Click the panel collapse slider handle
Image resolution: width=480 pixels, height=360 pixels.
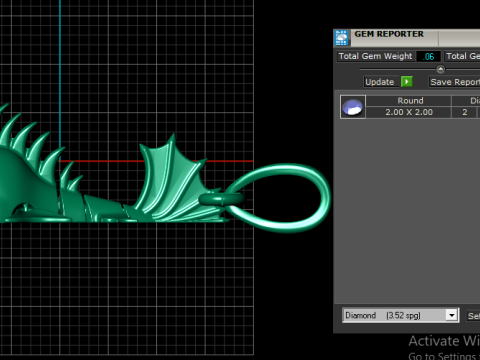[x=440, y=69]
